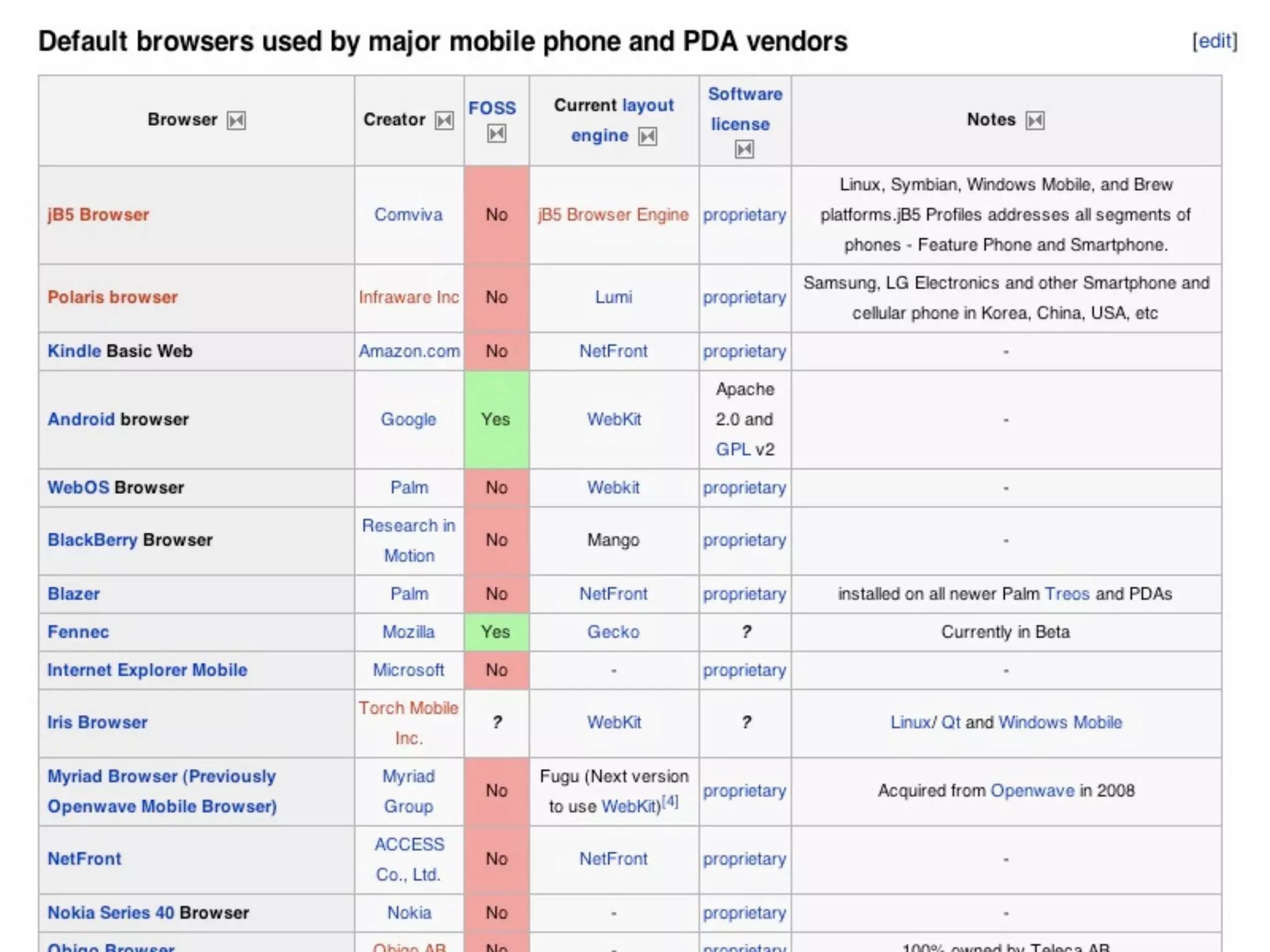Sort table by Browser column icon

coord(236,120)
